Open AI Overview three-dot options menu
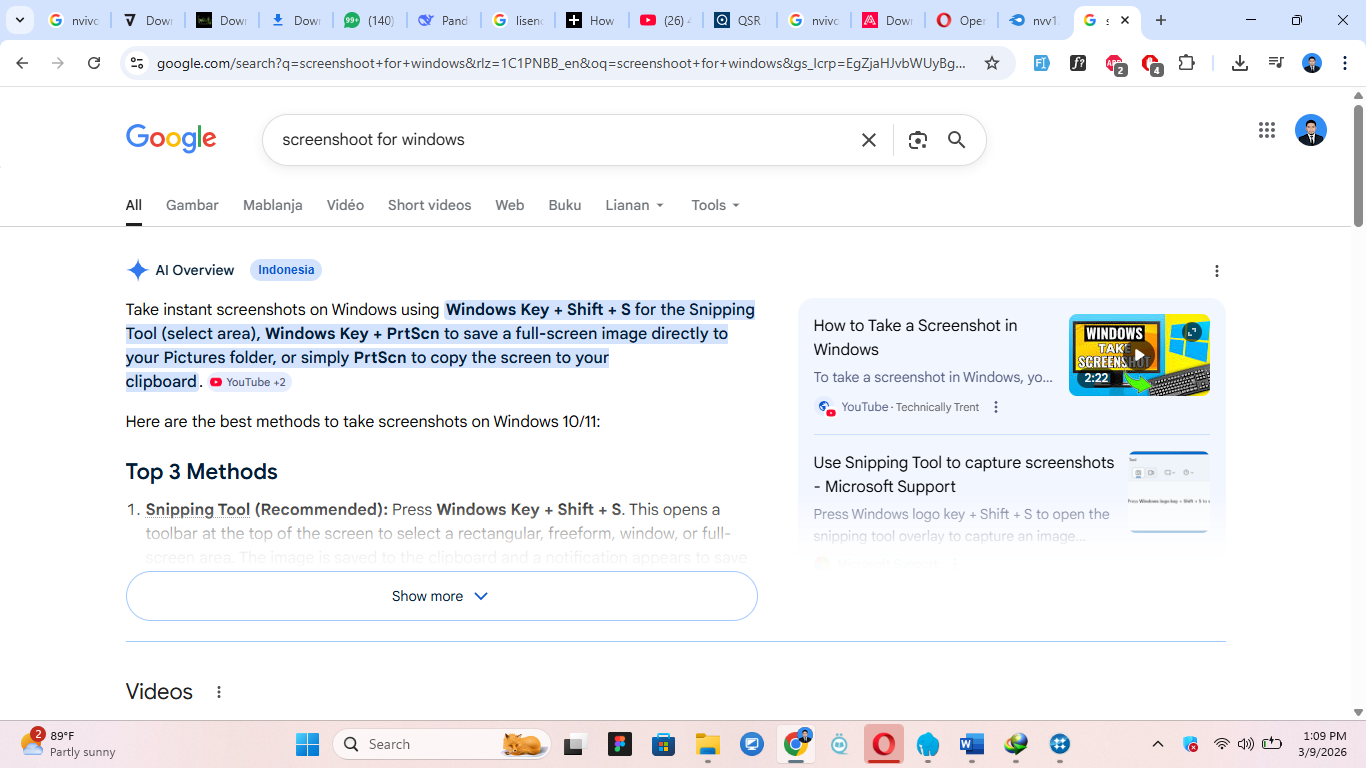 [x=1217, y=271]
